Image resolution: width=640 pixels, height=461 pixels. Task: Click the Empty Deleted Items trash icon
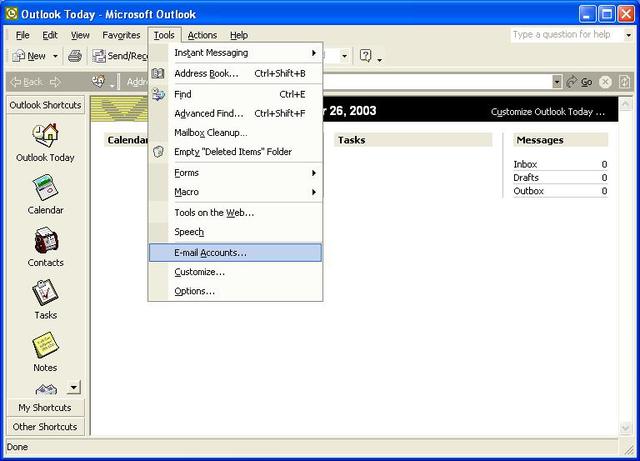[x=158, y=152]
